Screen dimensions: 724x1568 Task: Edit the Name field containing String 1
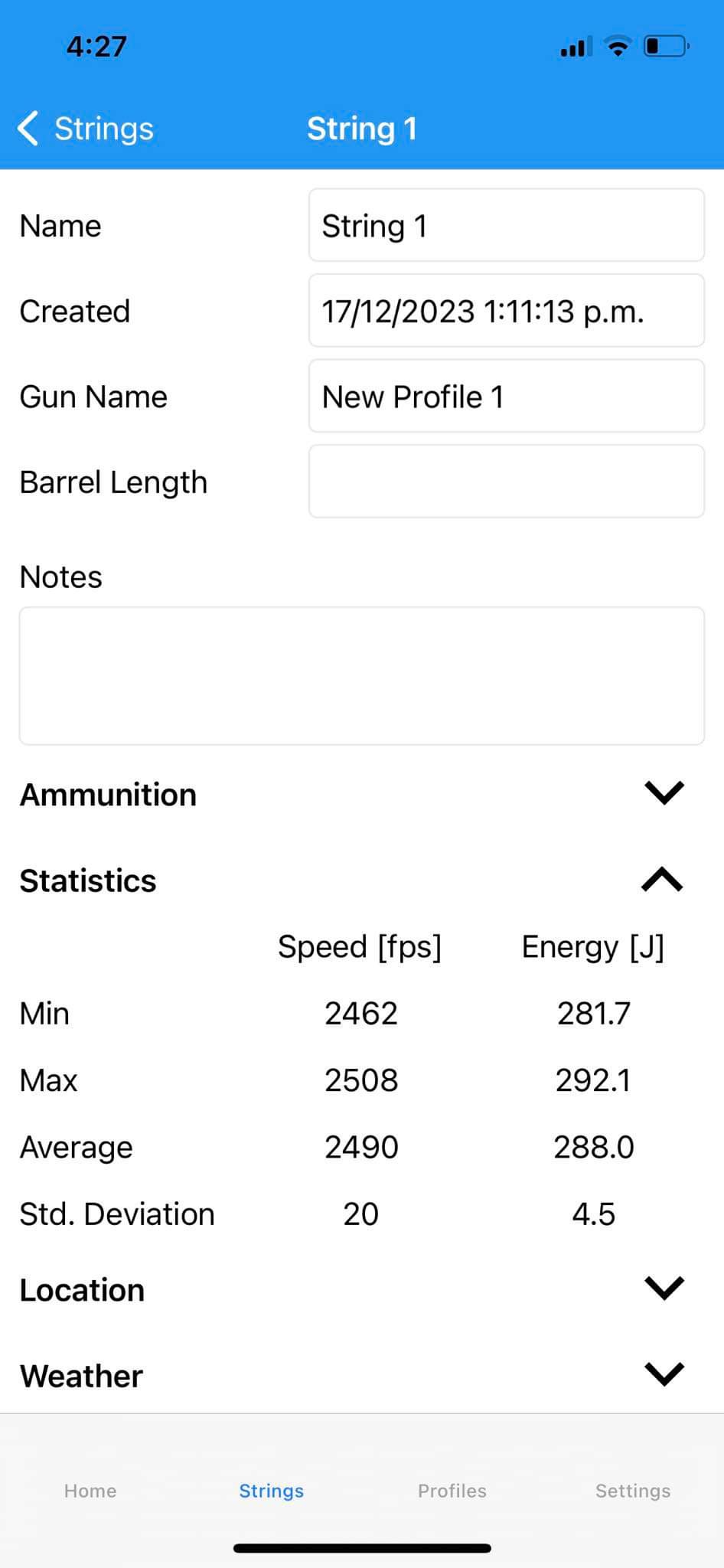[x=507, y=225]
